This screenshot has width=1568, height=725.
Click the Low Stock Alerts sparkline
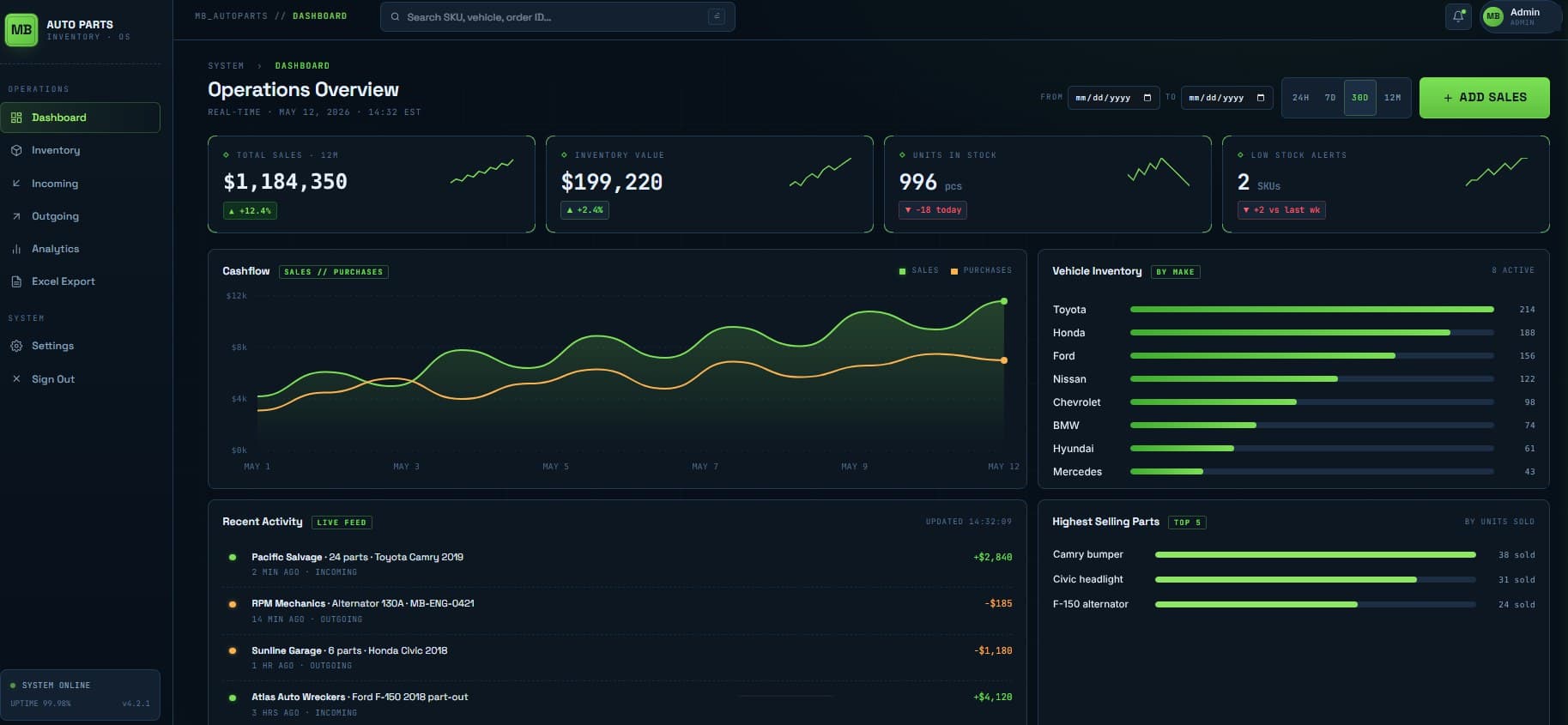(x=1497, y=171)
